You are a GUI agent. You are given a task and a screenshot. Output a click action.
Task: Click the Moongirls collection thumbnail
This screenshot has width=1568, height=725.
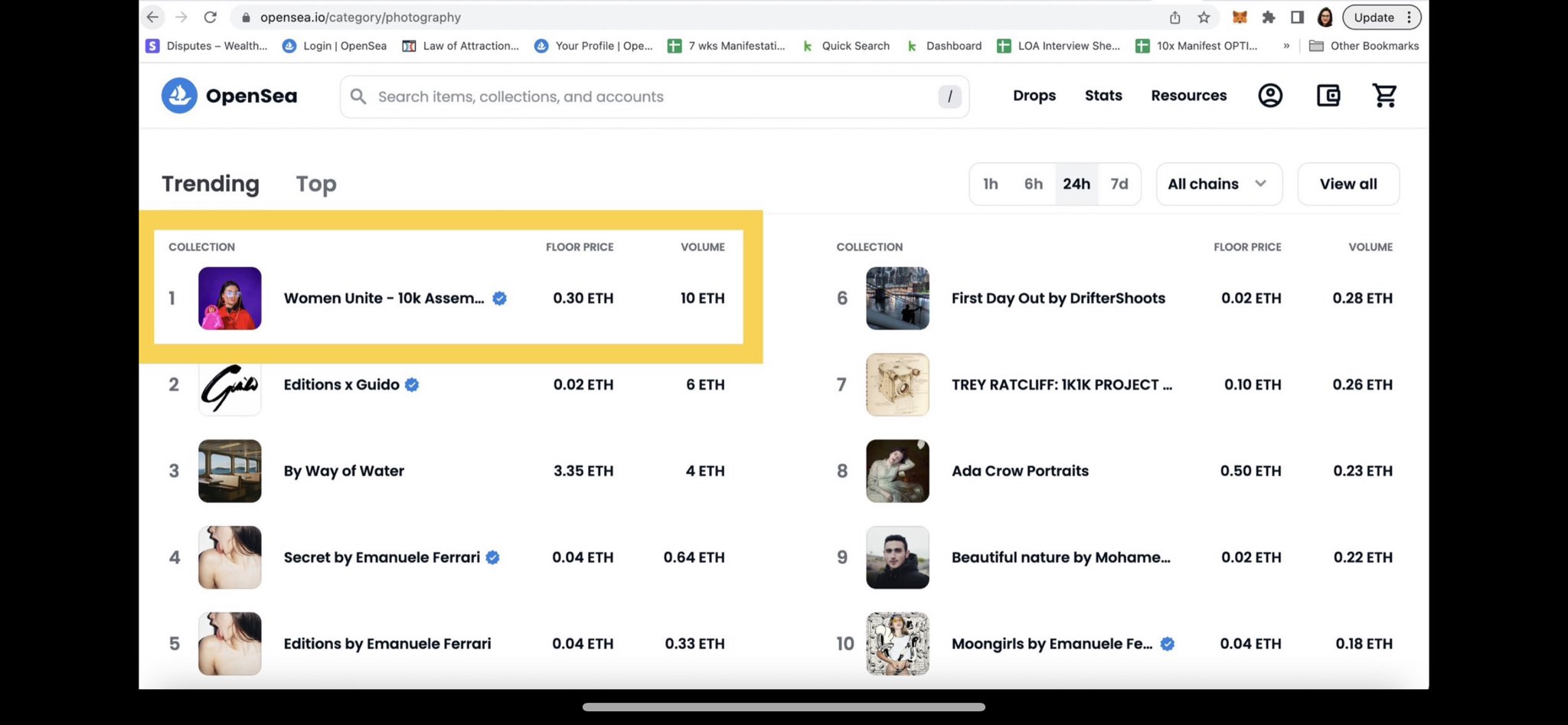coord(897,644)
